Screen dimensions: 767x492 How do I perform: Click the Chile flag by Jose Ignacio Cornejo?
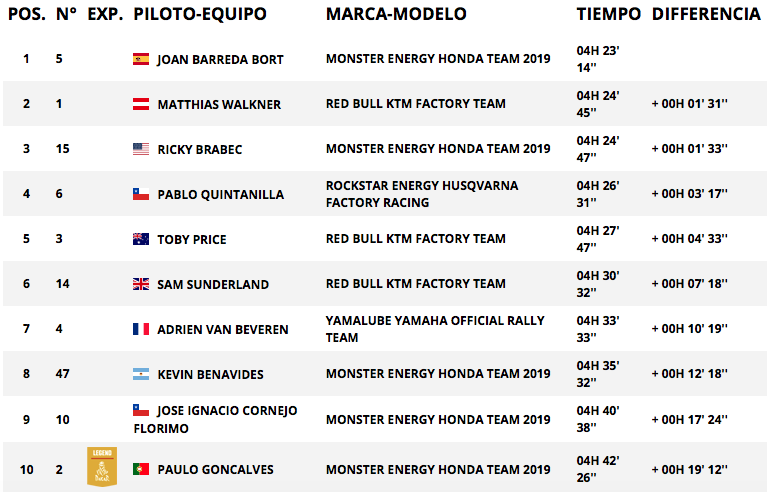click(x=141, y=410)
